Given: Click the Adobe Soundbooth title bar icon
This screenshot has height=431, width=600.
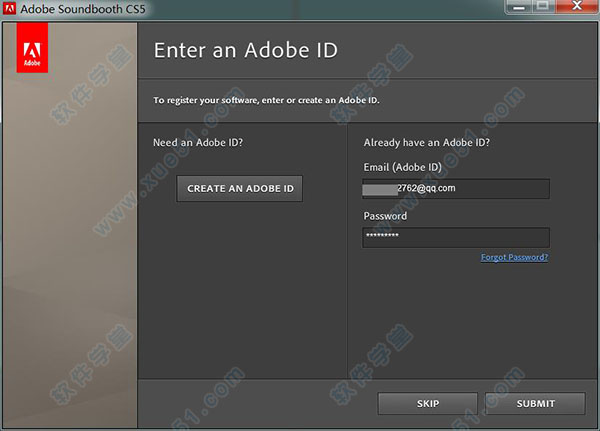Looking at the screenshot, I should 9,8.
